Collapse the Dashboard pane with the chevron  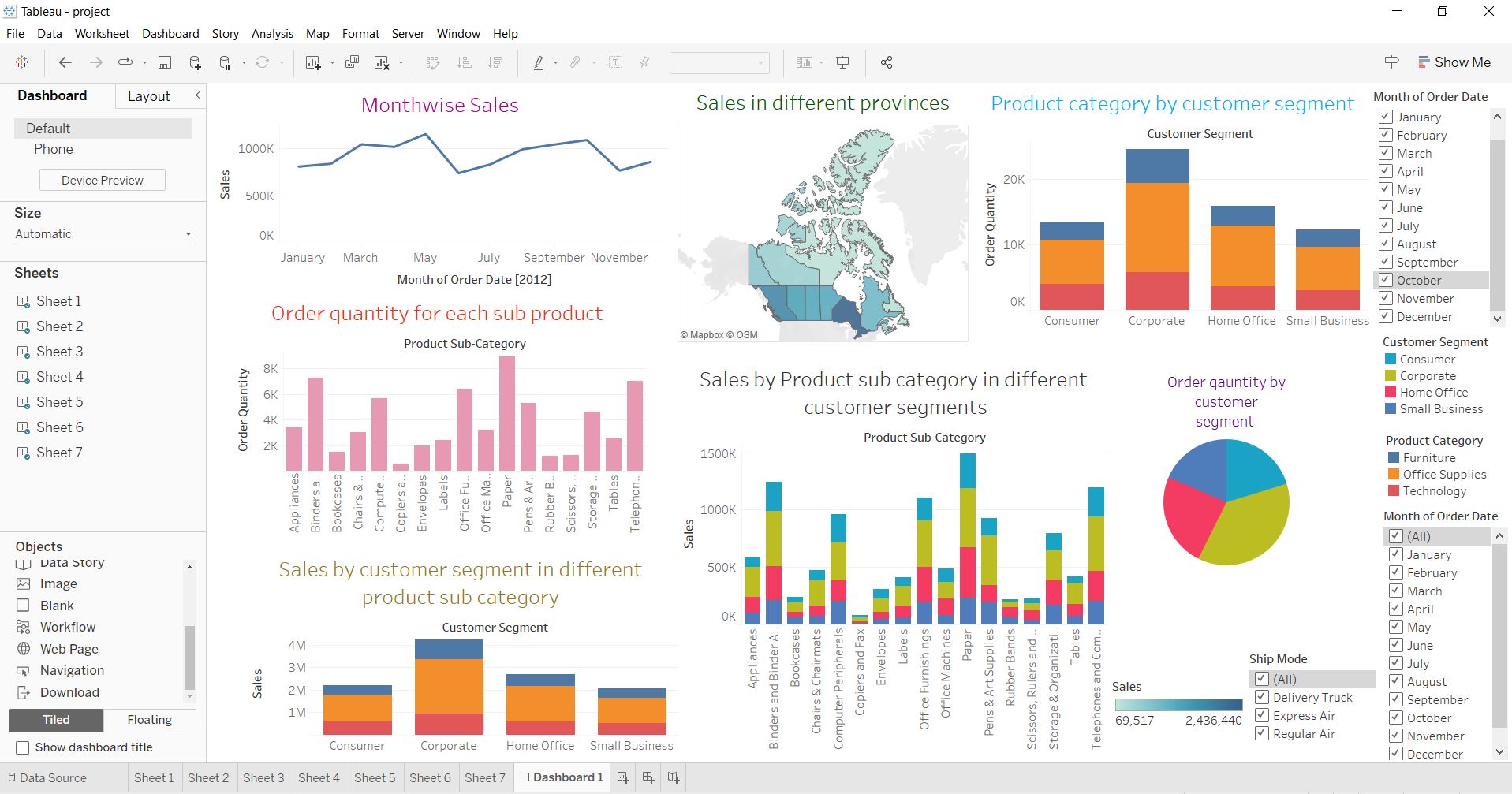[197, 95]
